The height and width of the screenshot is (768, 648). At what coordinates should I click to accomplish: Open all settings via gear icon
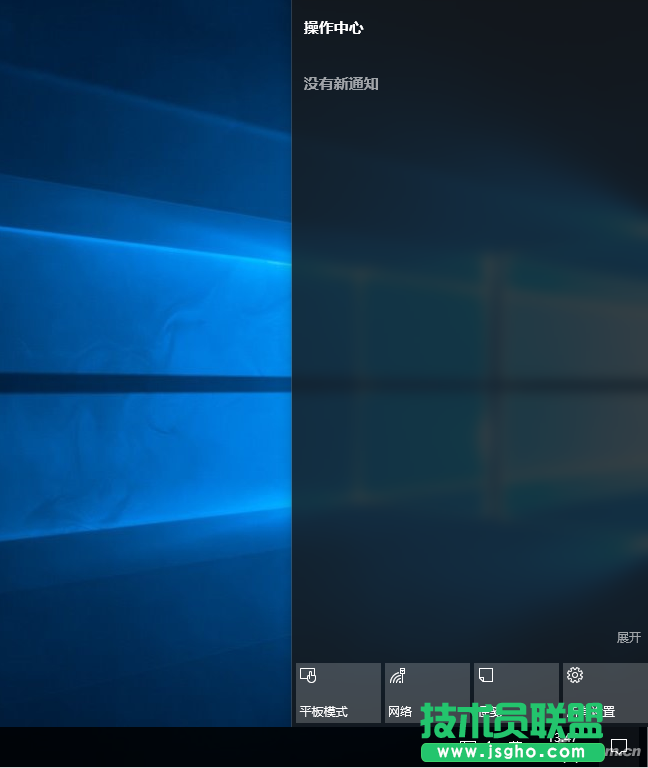tap(575, 675)
